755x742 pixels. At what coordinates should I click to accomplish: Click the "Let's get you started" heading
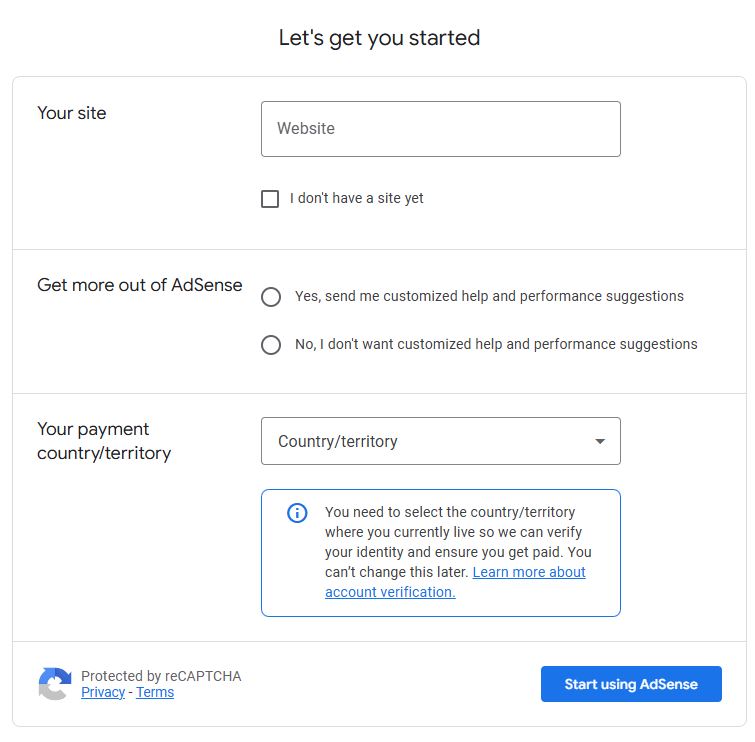pos(379,38)
